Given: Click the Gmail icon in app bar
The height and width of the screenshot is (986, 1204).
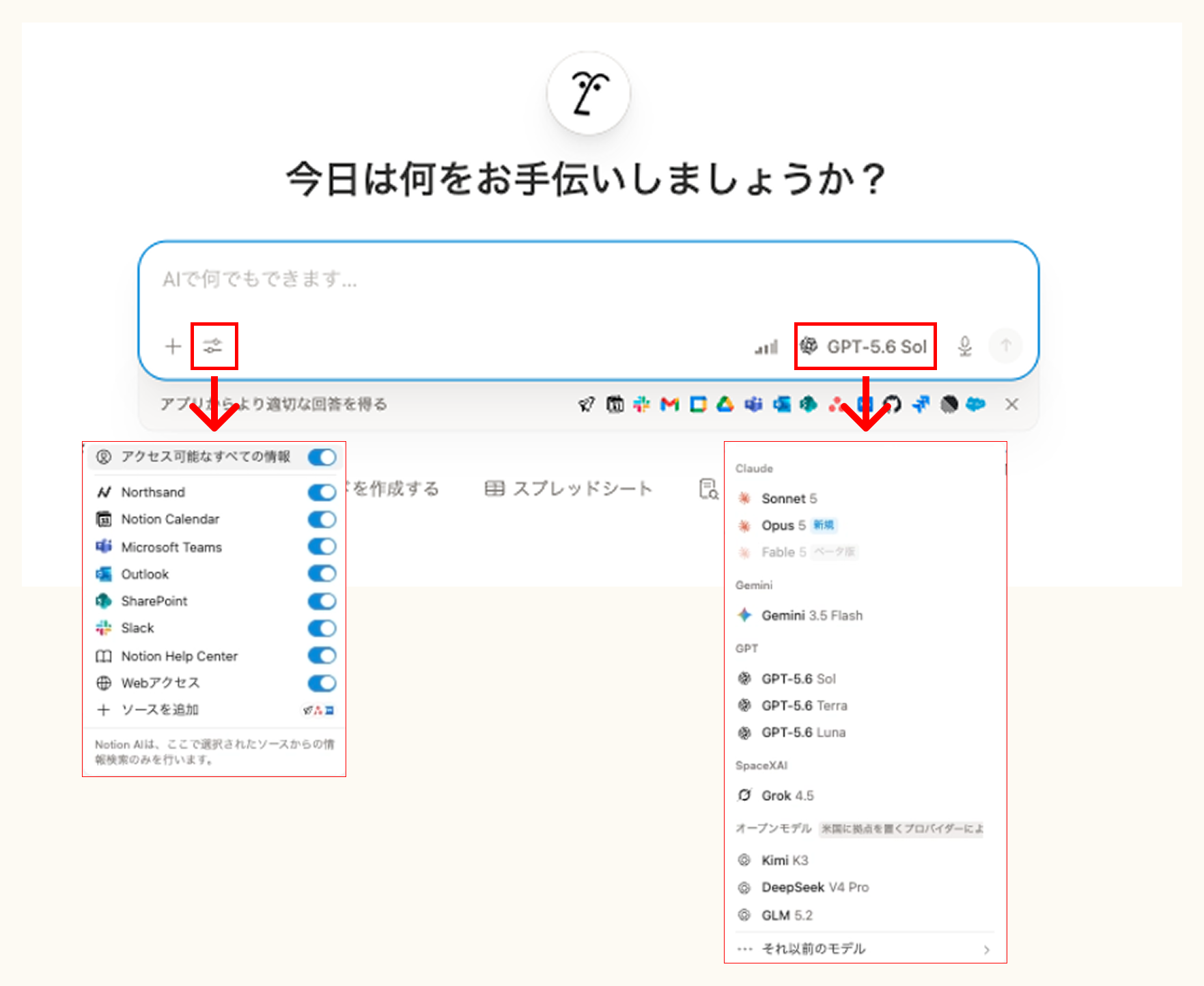Looking at the screenshot, I should tap(670, 404).
